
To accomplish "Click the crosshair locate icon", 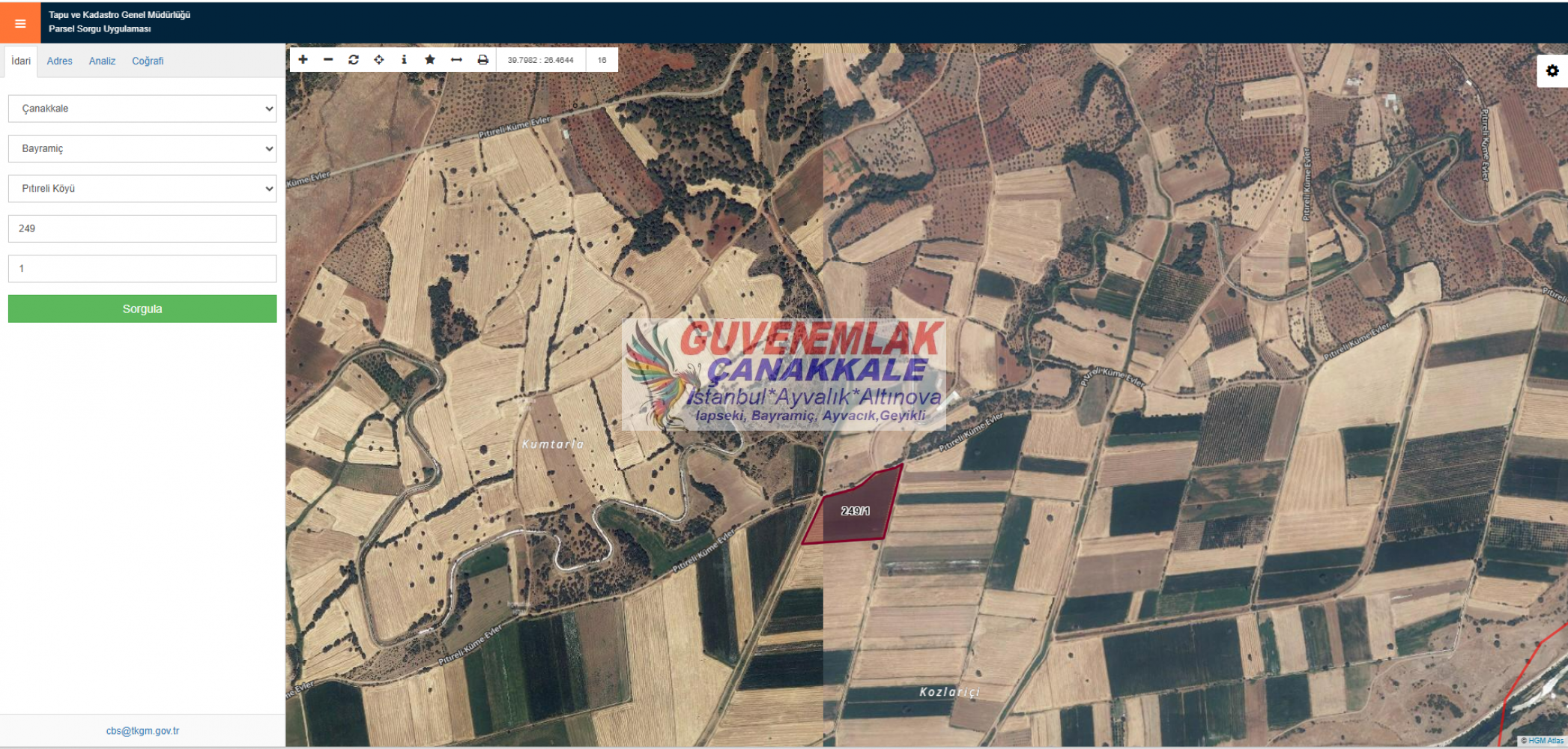I will point(379,60).
